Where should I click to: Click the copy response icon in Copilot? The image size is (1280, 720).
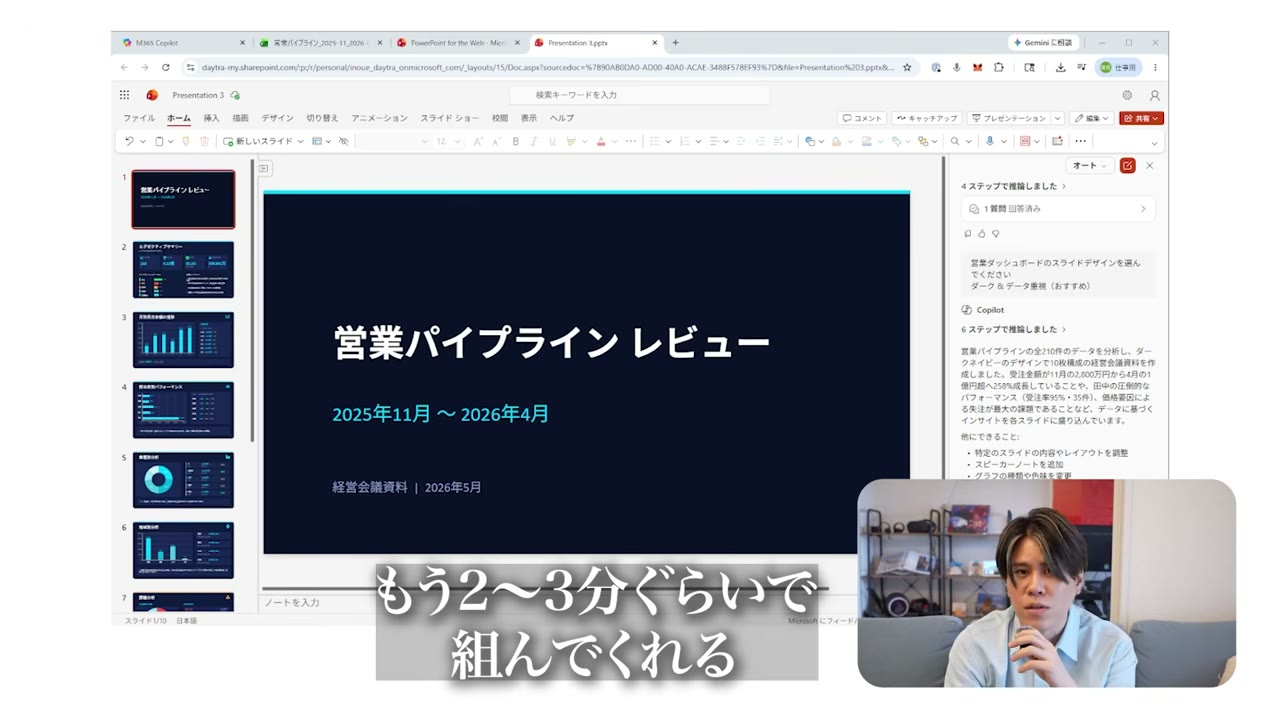click(x=967, y=234)
